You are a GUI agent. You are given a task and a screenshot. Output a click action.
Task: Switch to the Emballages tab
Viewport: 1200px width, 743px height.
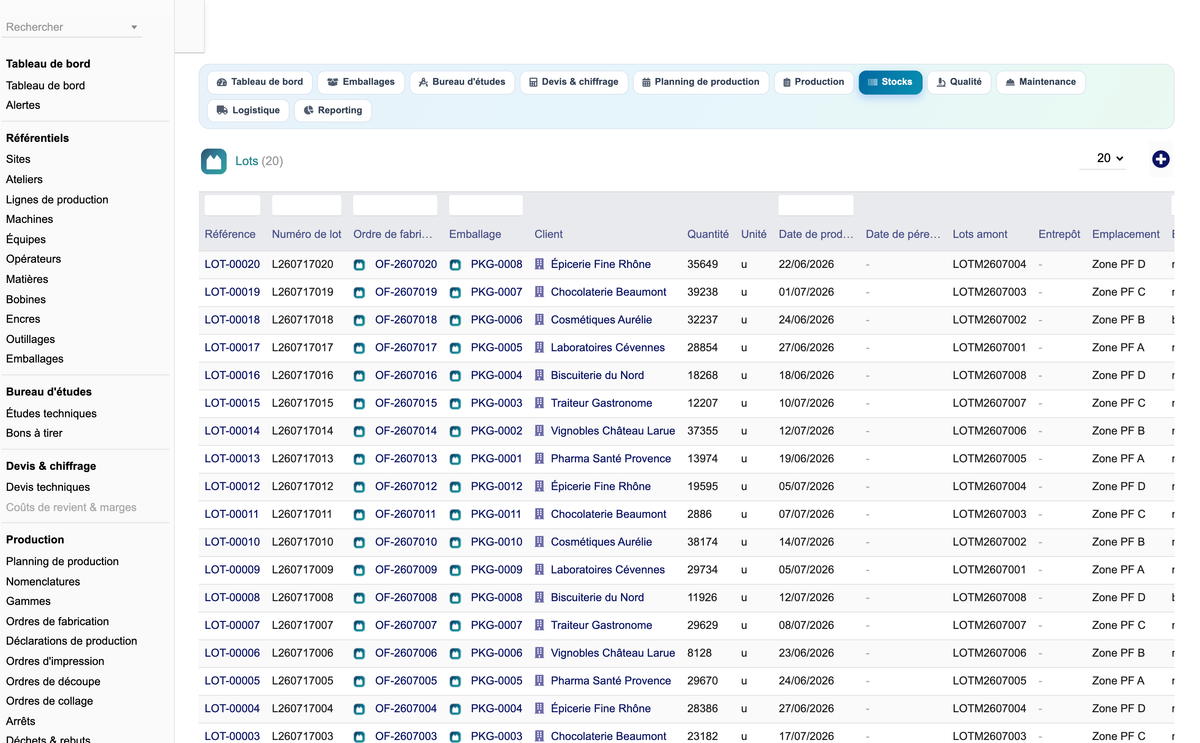click(361, 82)
